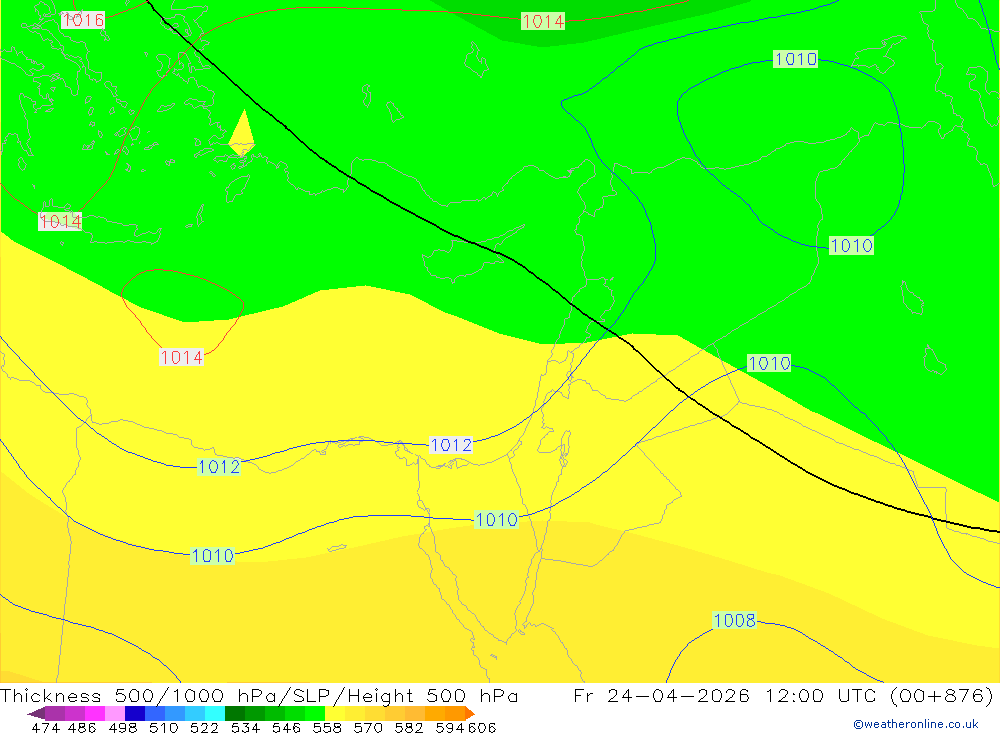Select the brightest green legend swatch
The width and height of the screenshot is (1000, 733).
(x=315, y=713)
